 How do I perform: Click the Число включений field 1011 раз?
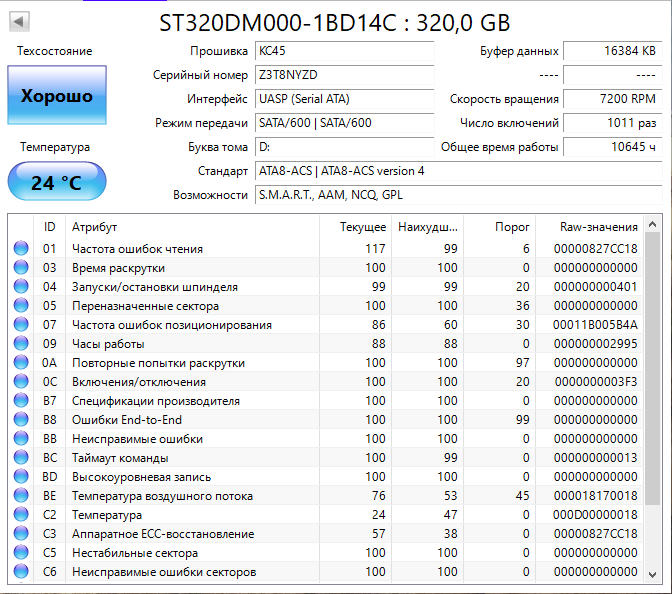pos(613,123)
